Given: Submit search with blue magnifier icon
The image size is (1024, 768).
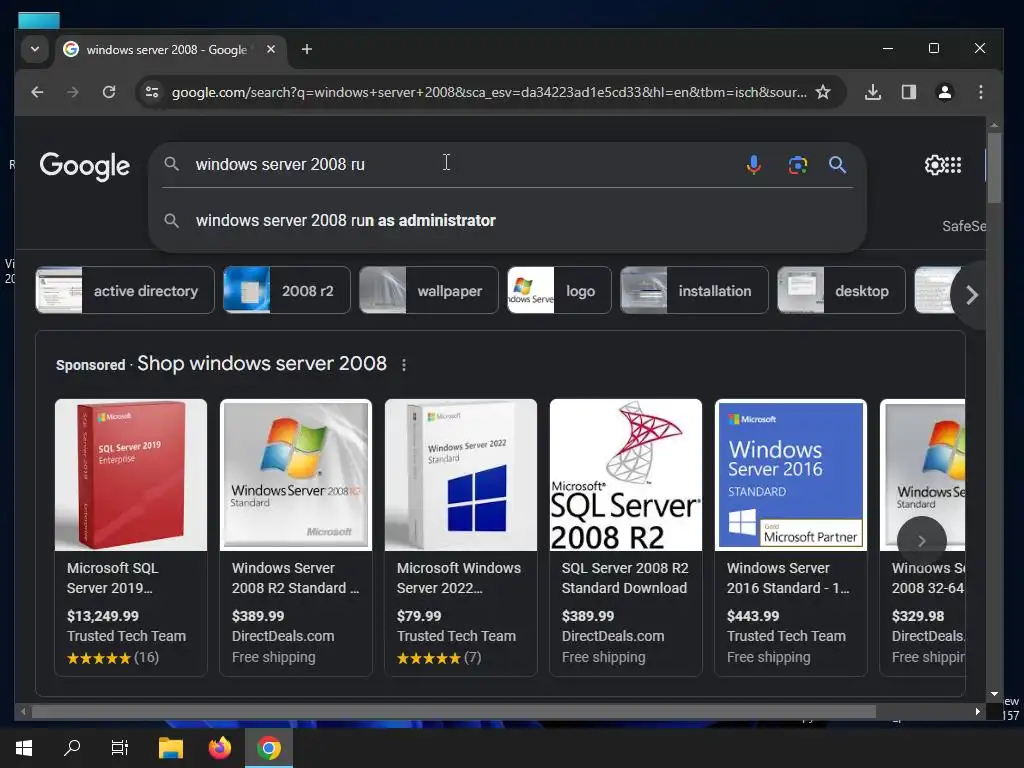Looking at the screenshot, I should click(x=837, y=165).
